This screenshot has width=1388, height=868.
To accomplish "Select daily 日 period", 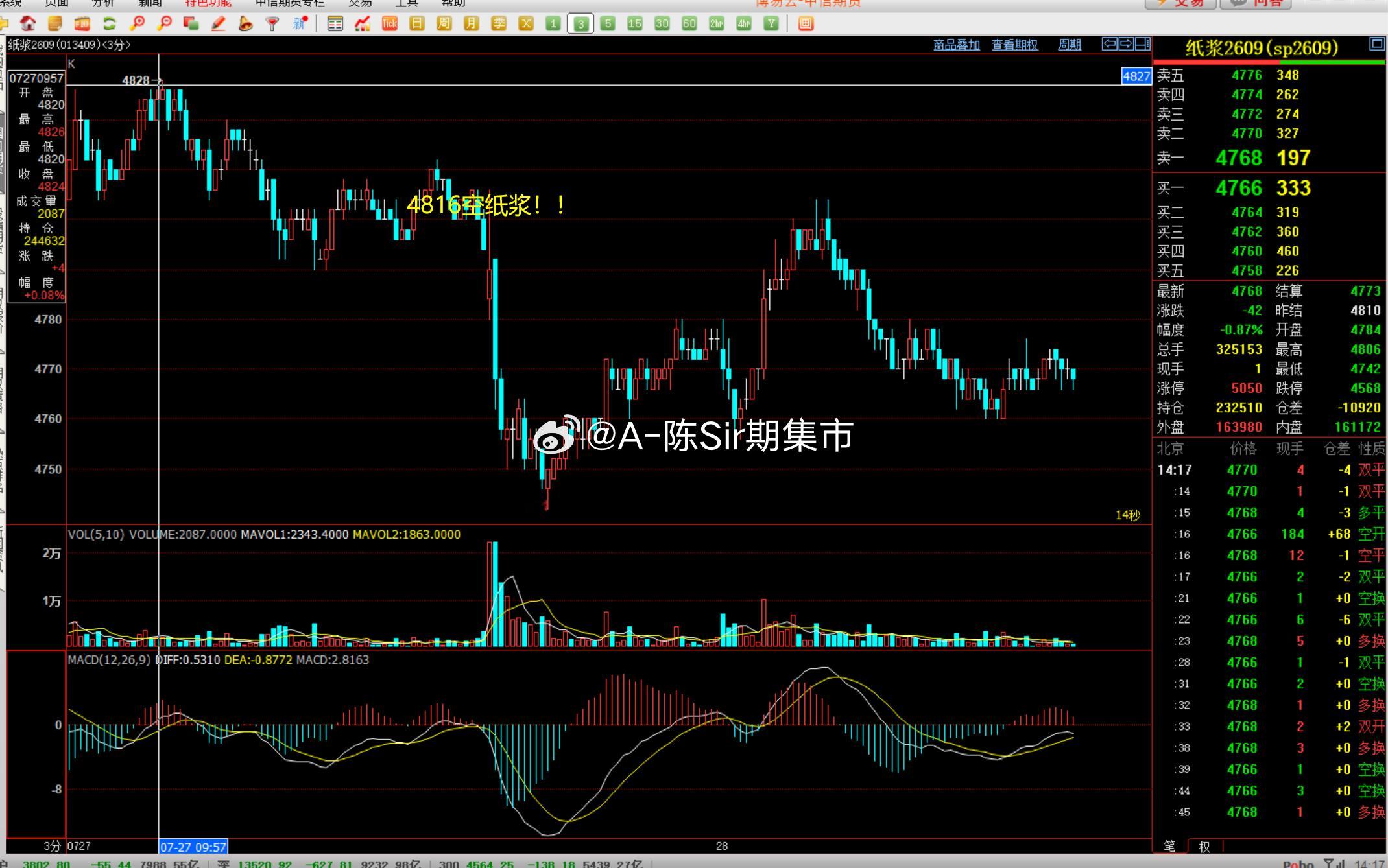I will (417, 24).
